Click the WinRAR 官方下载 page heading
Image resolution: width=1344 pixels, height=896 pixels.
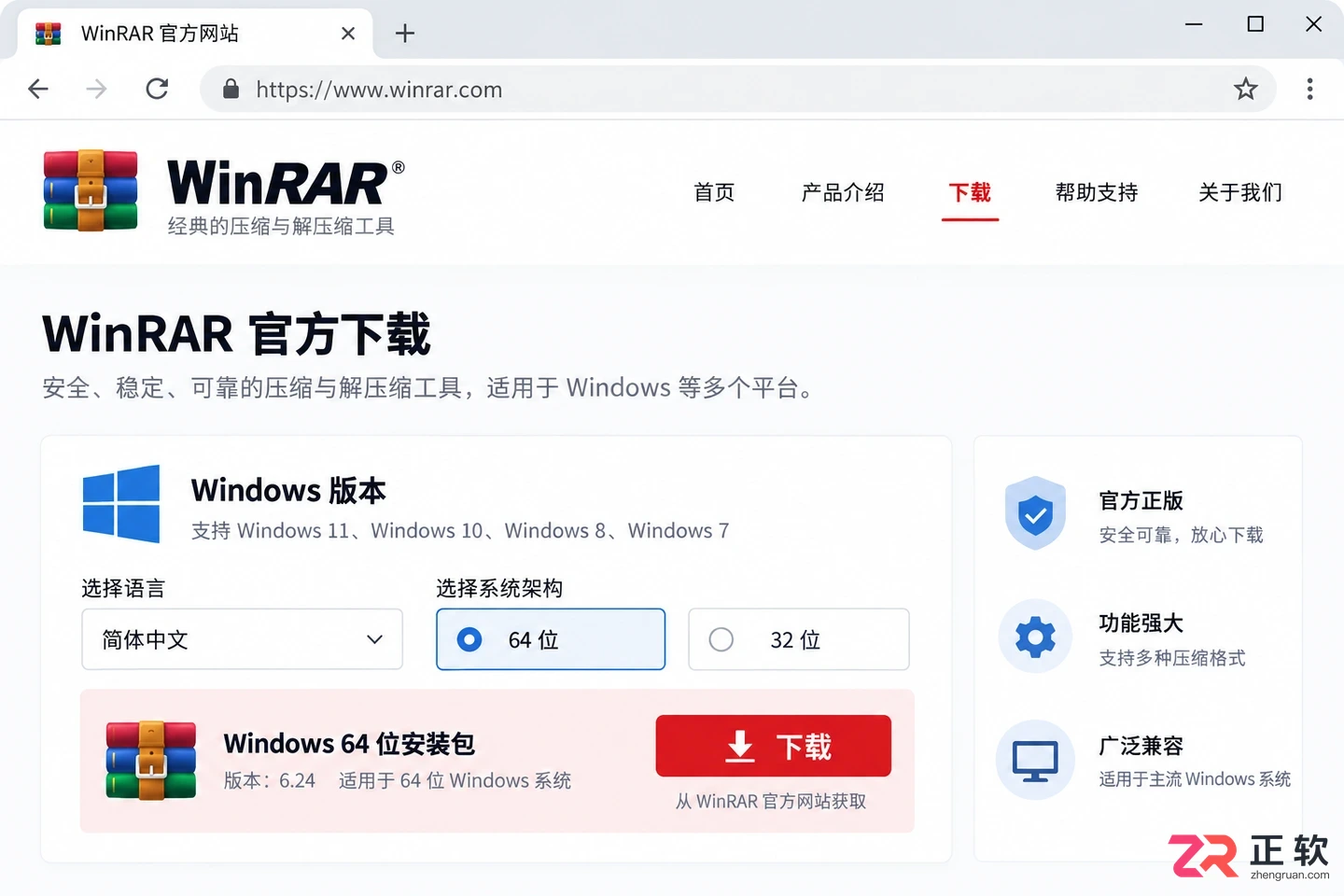click(236, 334)
